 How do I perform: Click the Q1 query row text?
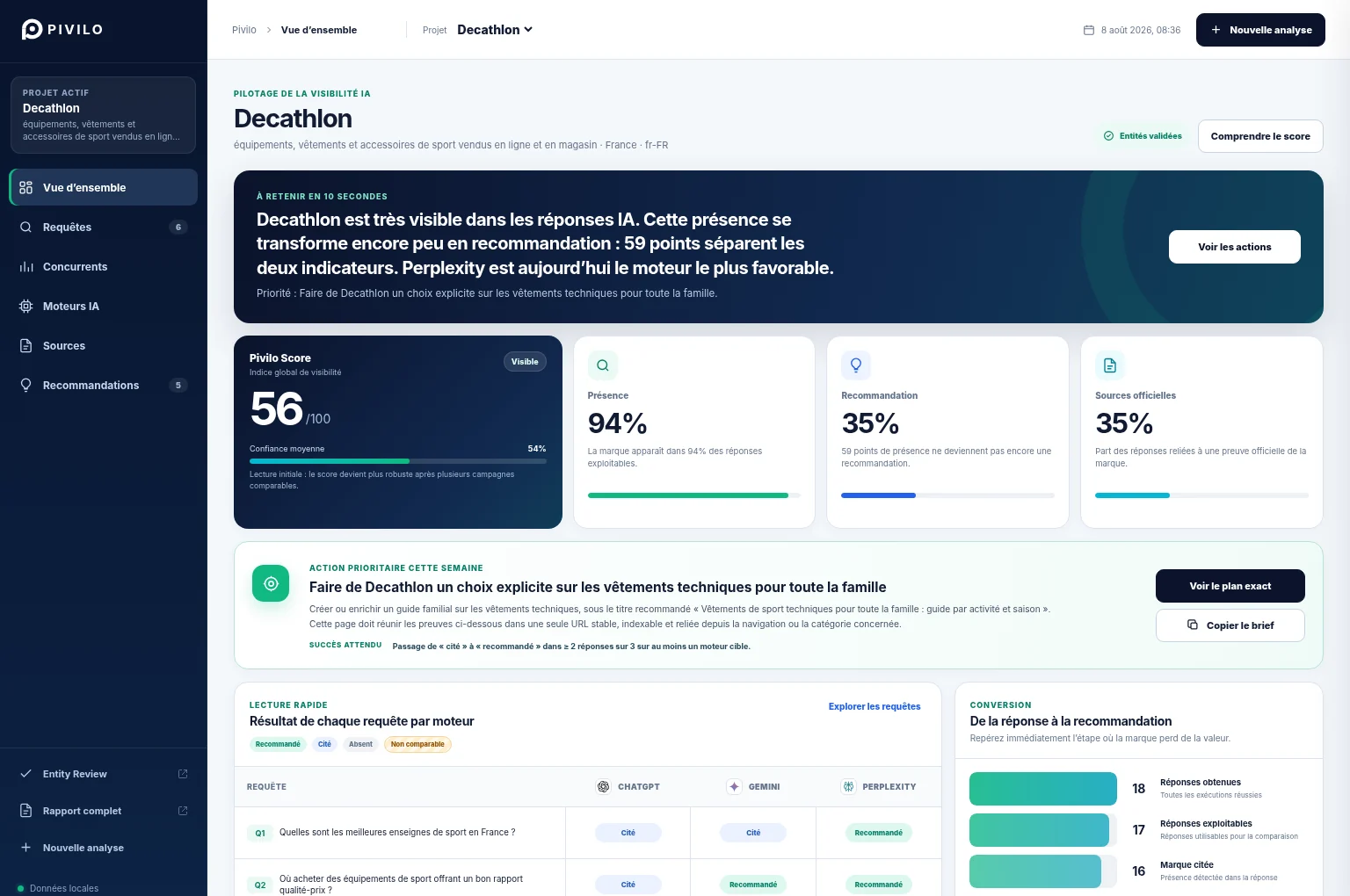pyautogui.click(x=397, y=832)
